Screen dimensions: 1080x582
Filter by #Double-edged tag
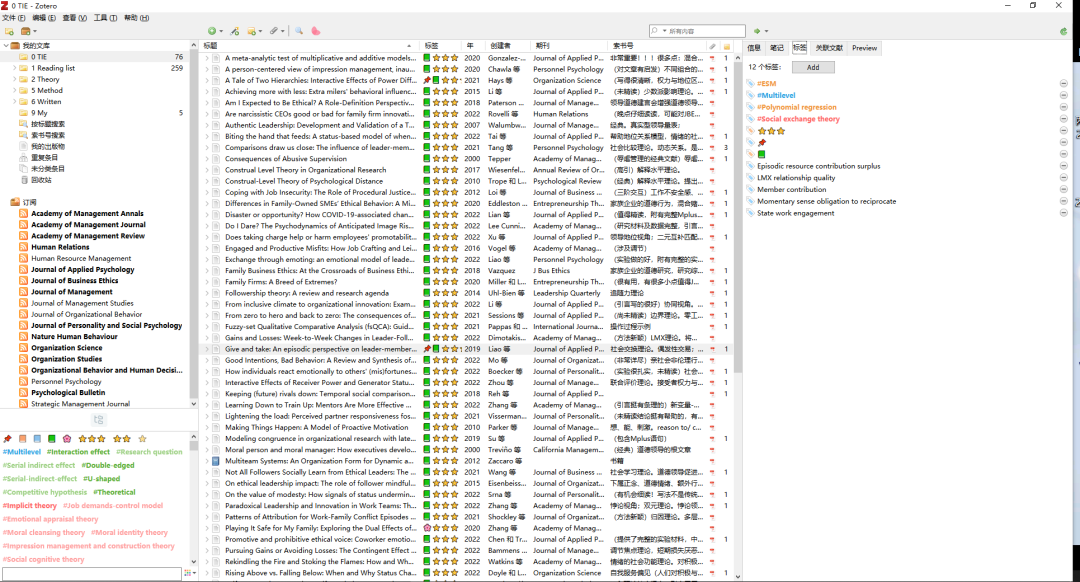108,466
